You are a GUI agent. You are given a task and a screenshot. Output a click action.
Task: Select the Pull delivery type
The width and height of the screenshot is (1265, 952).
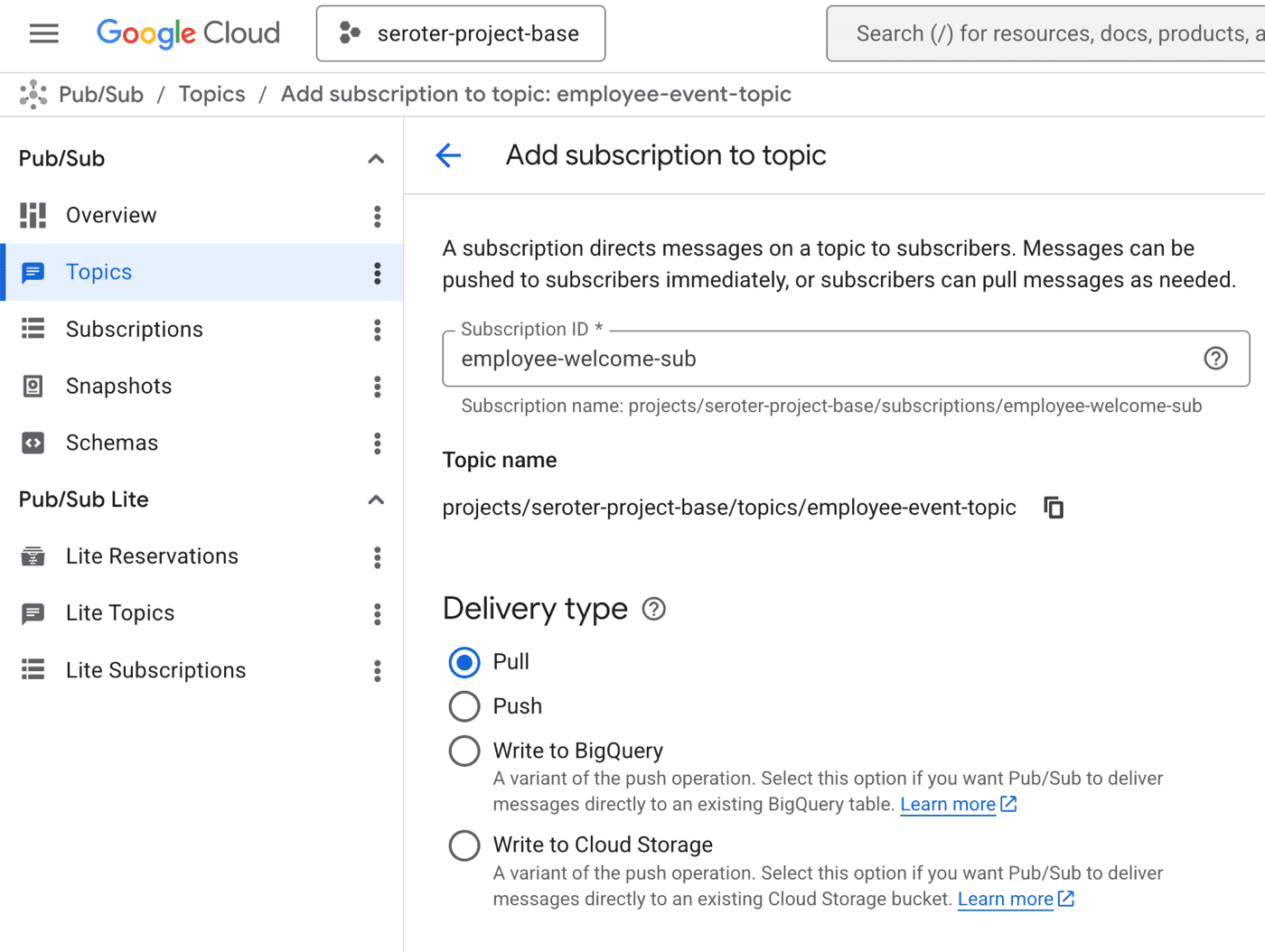464,662
